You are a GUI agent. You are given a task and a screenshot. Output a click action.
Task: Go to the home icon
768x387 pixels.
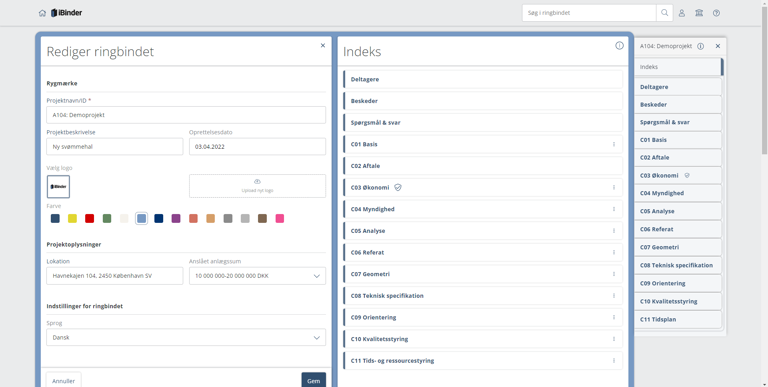coord(42,13)
